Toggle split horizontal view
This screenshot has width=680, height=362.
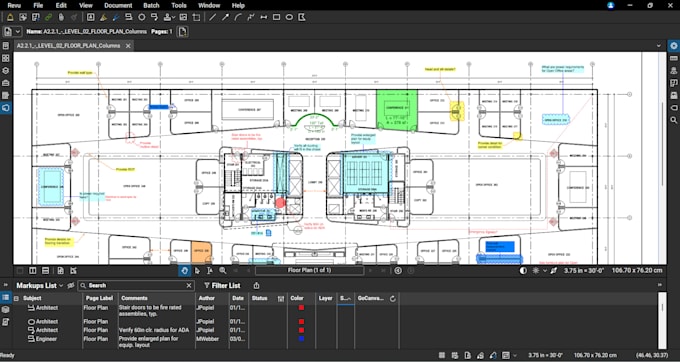(45, 271)
